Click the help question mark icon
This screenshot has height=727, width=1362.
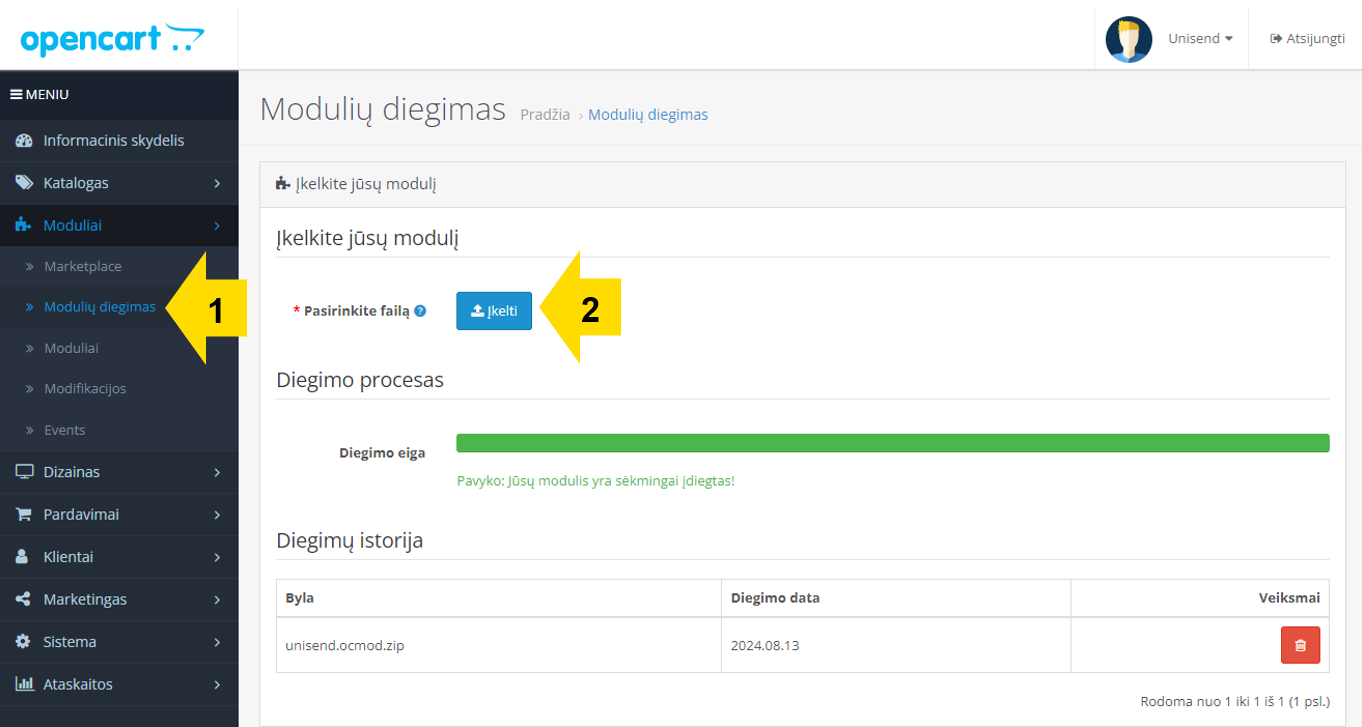(x=420, y=311)
